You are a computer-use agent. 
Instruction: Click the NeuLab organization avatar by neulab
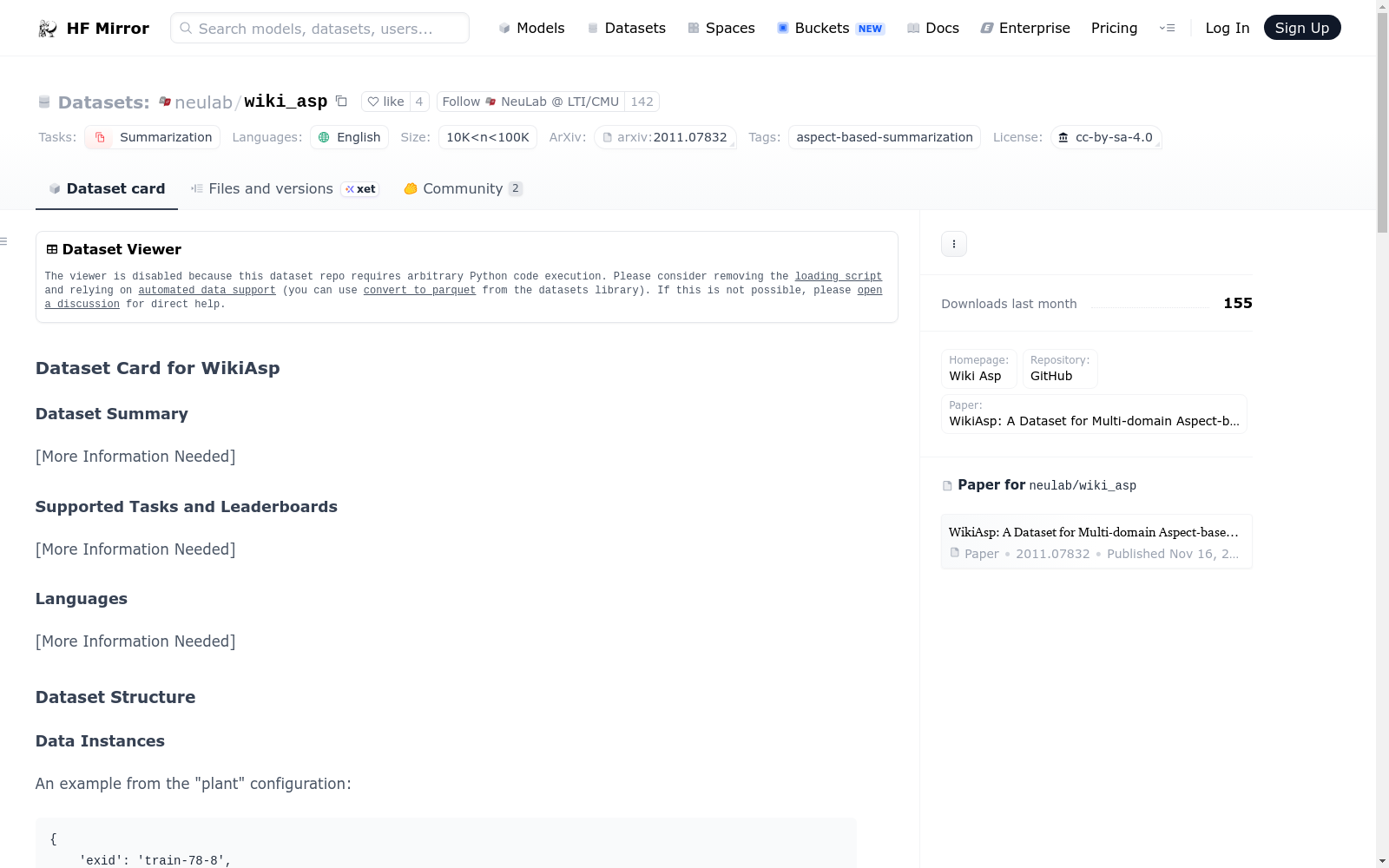point(165,102)
